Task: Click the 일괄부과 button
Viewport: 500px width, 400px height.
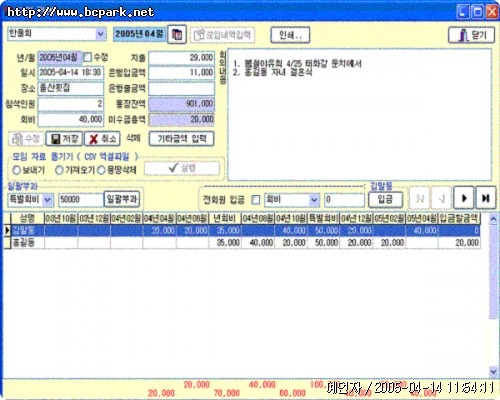Action: pos(122,199)
